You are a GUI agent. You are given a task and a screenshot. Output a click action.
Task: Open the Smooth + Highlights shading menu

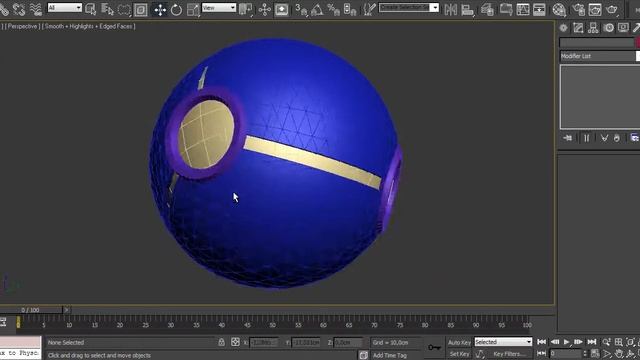(x=89, y=26)
